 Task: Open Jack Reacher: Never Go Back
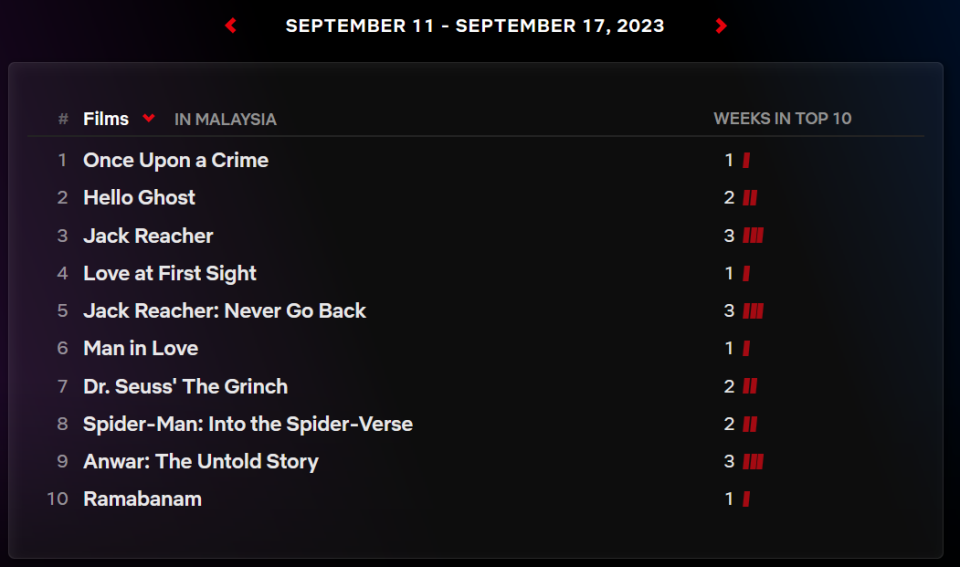coord(225,311)
